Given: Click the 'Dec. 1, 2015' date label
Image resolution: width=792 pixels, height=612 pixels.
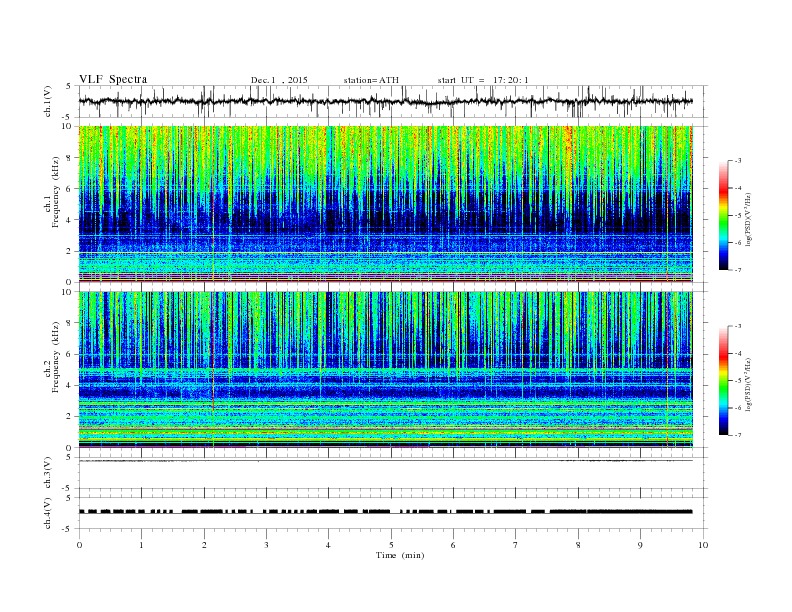Looking at the screenshot, I should point(279,80).
